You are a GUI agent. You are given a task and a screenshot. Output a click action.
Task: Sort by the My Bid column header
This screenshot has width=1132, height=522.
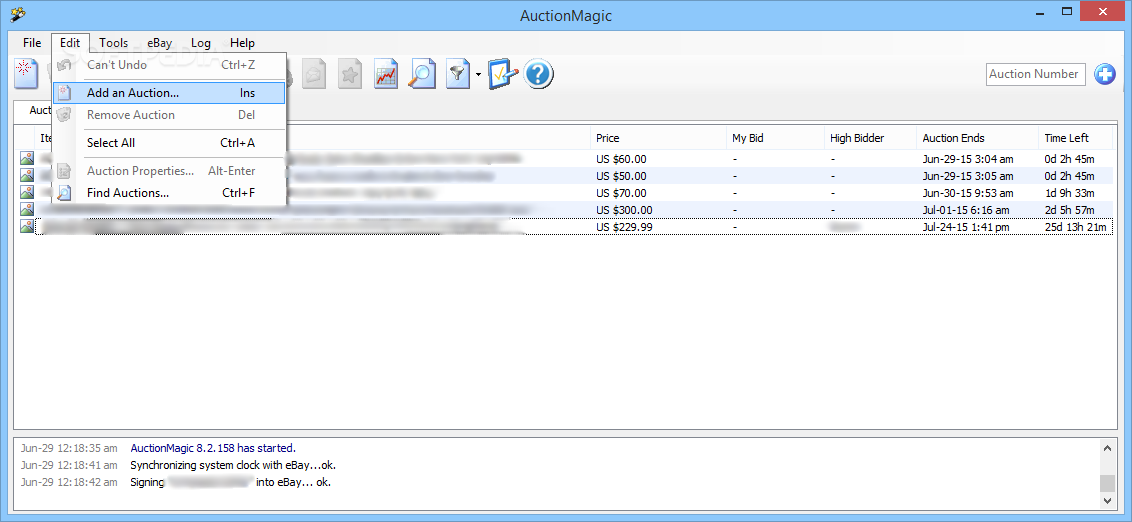point(775,138)
